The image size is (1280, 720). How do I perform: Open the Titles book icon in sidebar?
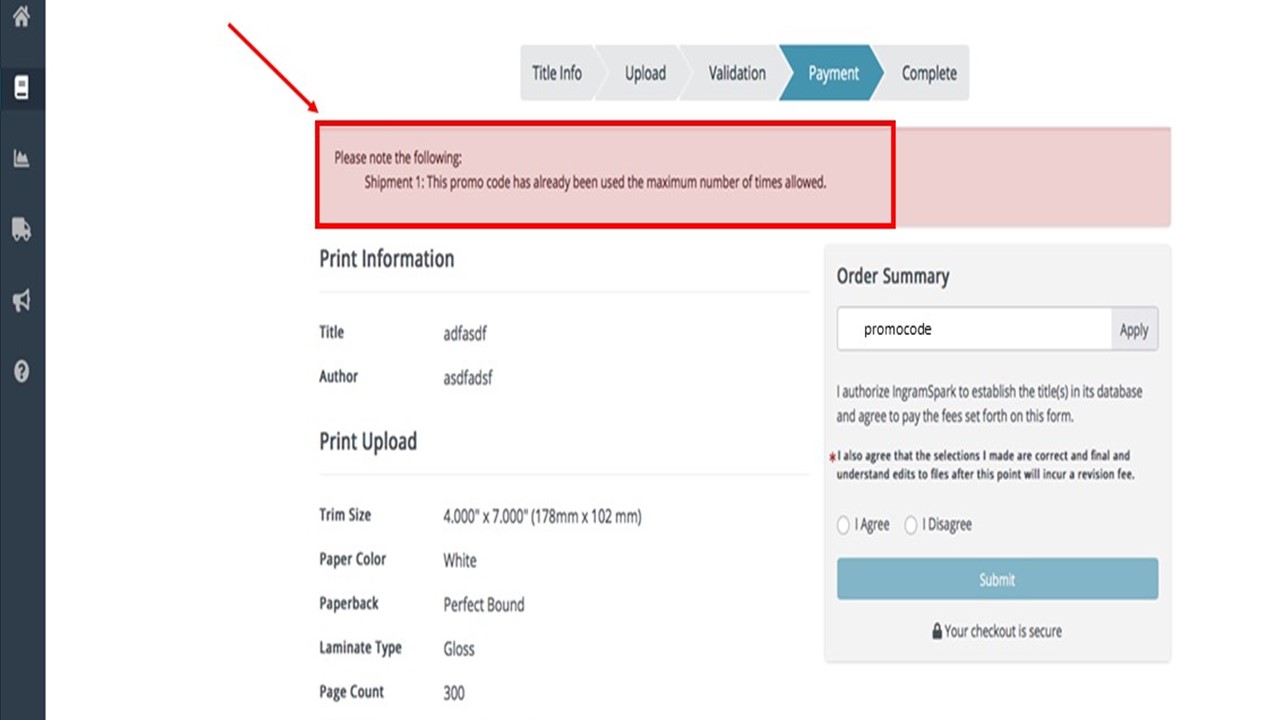point(21,87)
